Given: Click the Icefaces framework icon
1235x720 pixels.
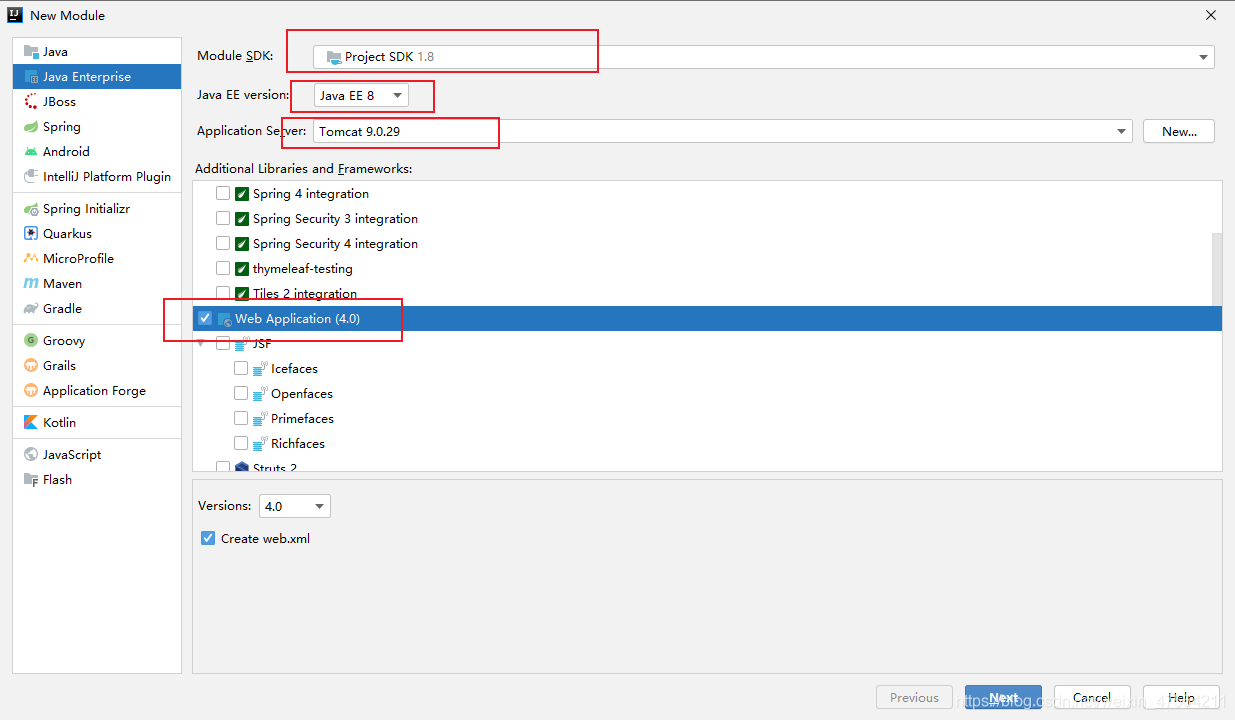Looking at the screenshot, I should tap(260, 368).
